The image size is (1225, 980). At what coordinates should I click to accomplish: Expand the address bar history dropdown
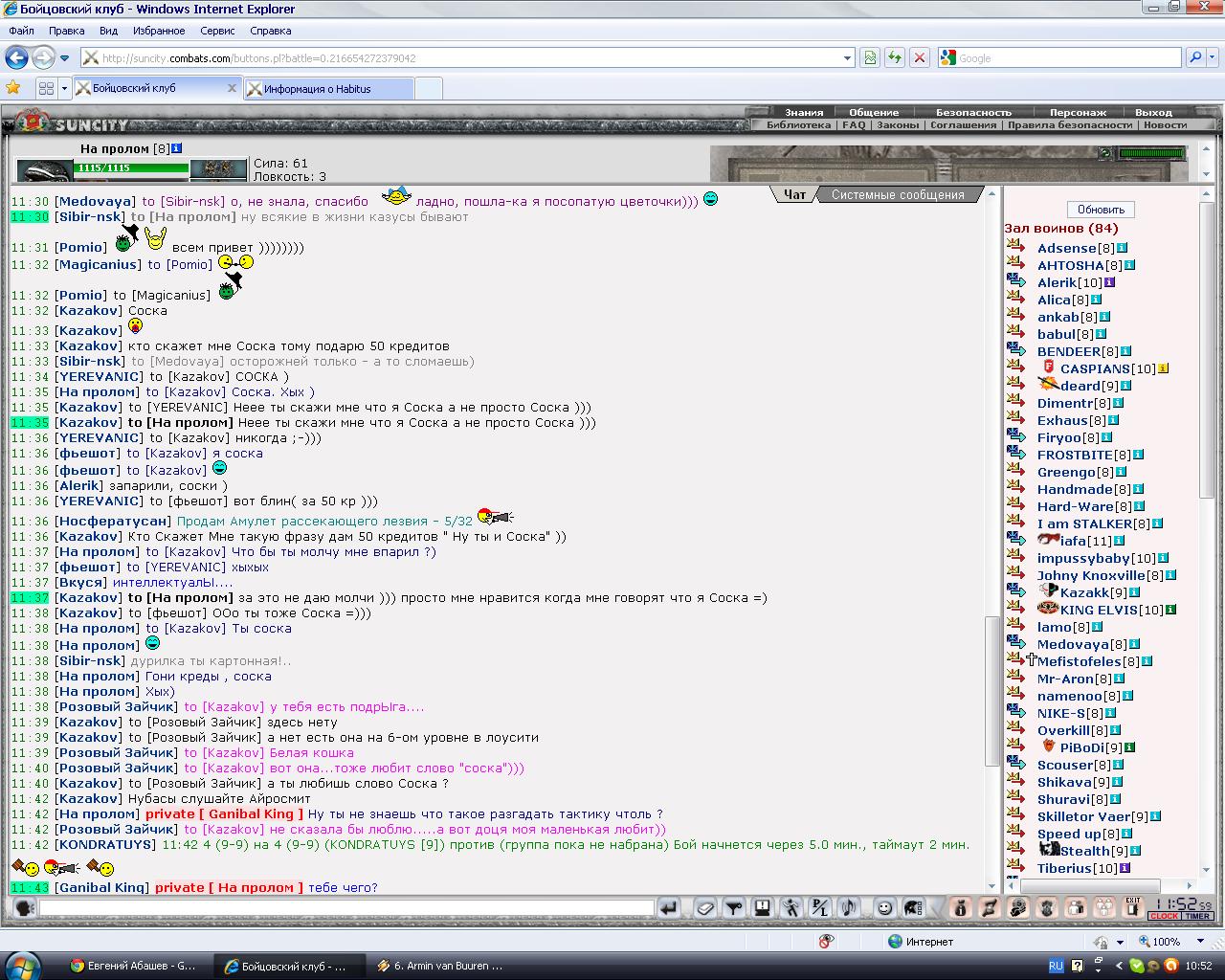847,58
